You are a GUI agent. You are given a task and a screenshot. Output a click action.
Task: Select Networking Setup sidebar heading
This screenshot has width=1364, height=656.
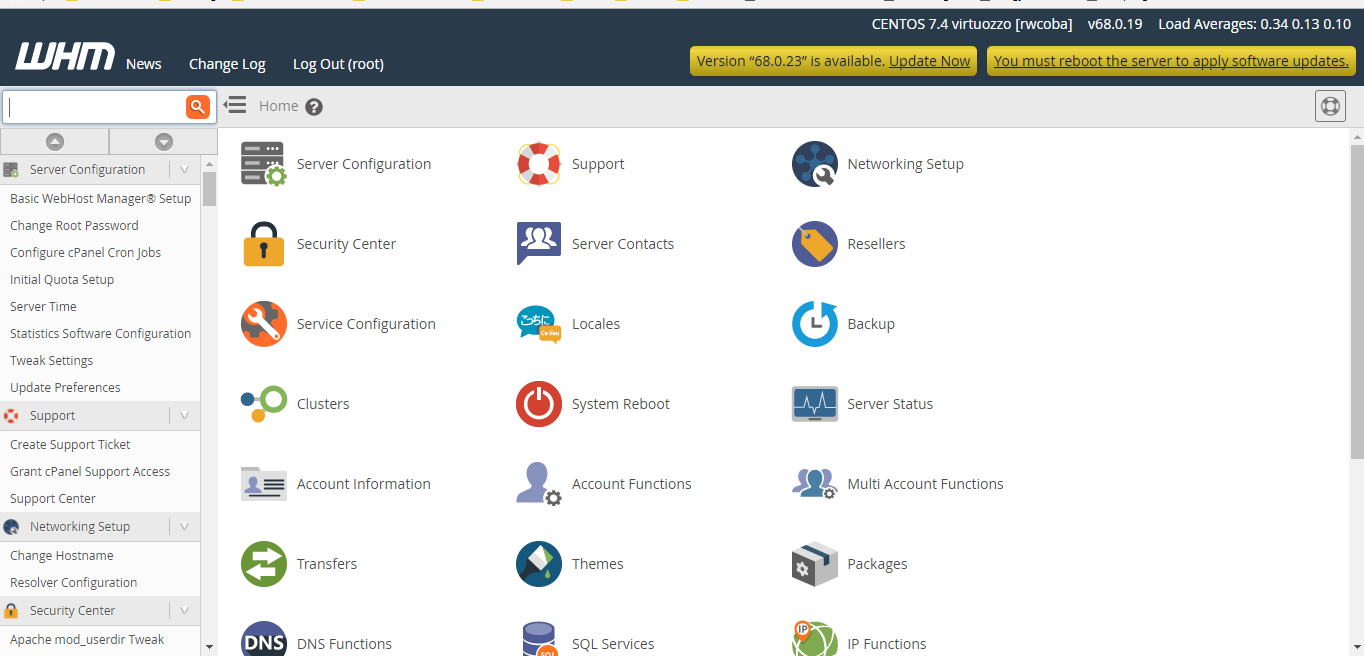[80, 527]
